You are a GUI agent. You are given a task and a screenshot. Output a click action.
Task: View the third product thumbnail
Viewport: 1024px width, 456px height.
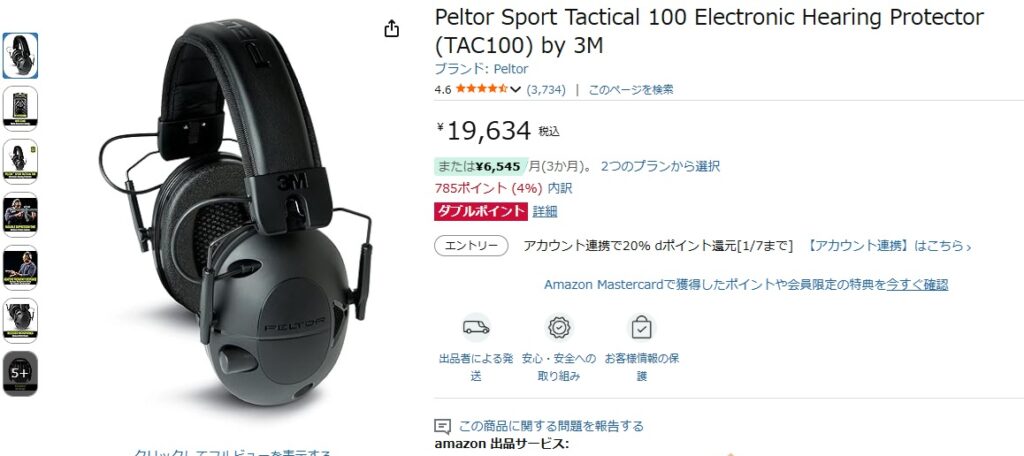pos(20,161)
